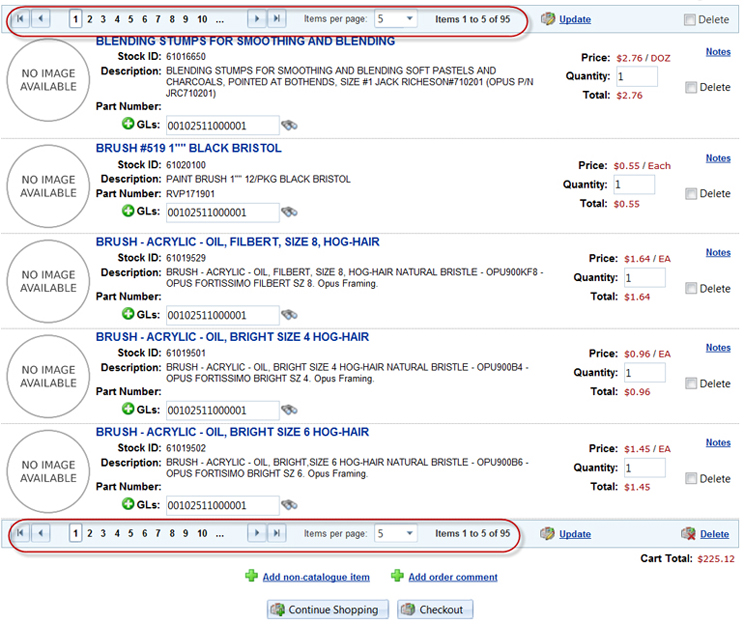Viewport: 744px width, 624px height.
Task: Click the Checkout button
Action: tap(435, 609)
